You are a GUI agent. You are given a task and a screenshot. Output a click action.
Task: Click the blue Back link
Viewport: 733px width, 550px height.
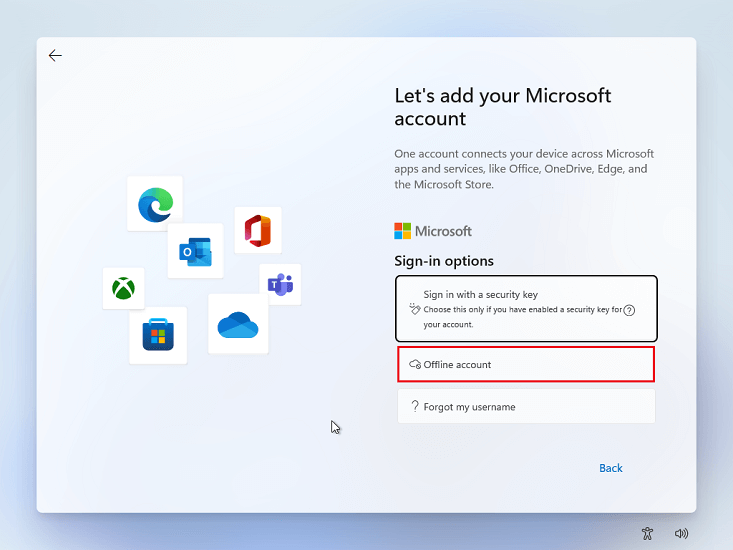pos(610,468)
